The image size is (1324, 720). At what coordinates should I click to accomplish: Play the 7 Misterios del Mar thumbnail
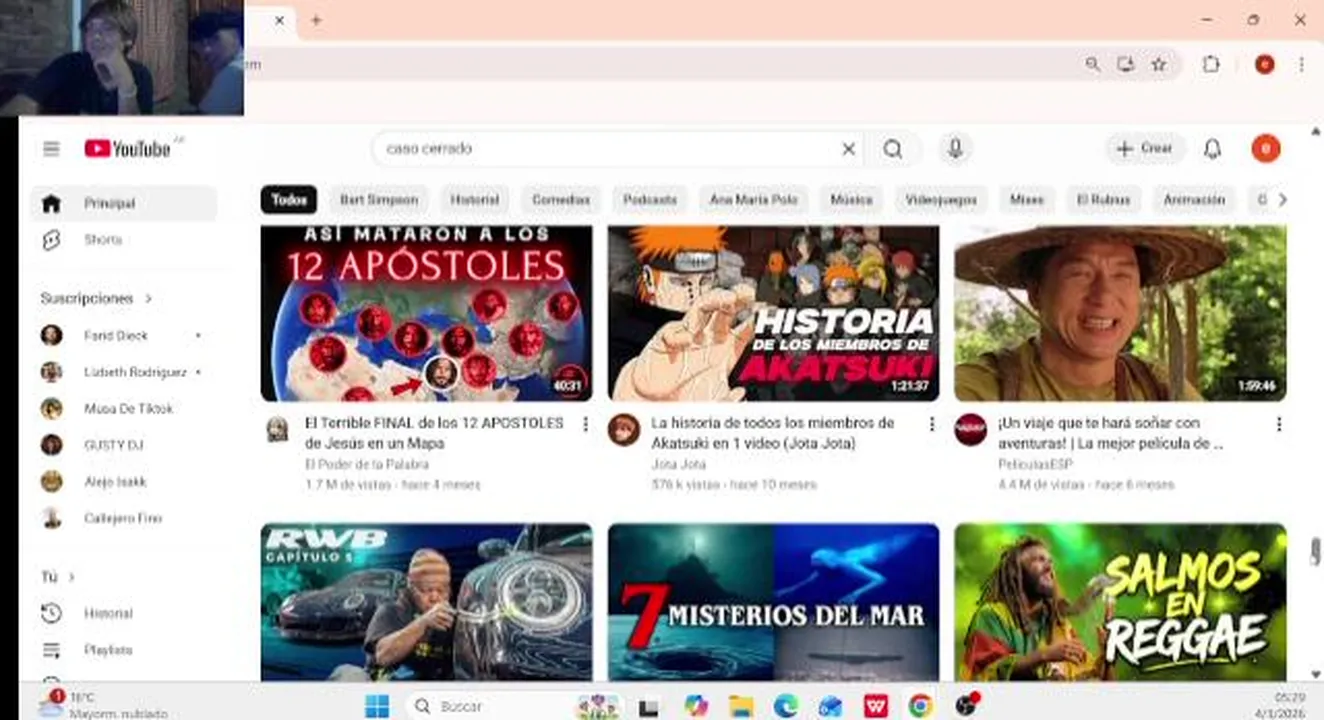[773, 602]
